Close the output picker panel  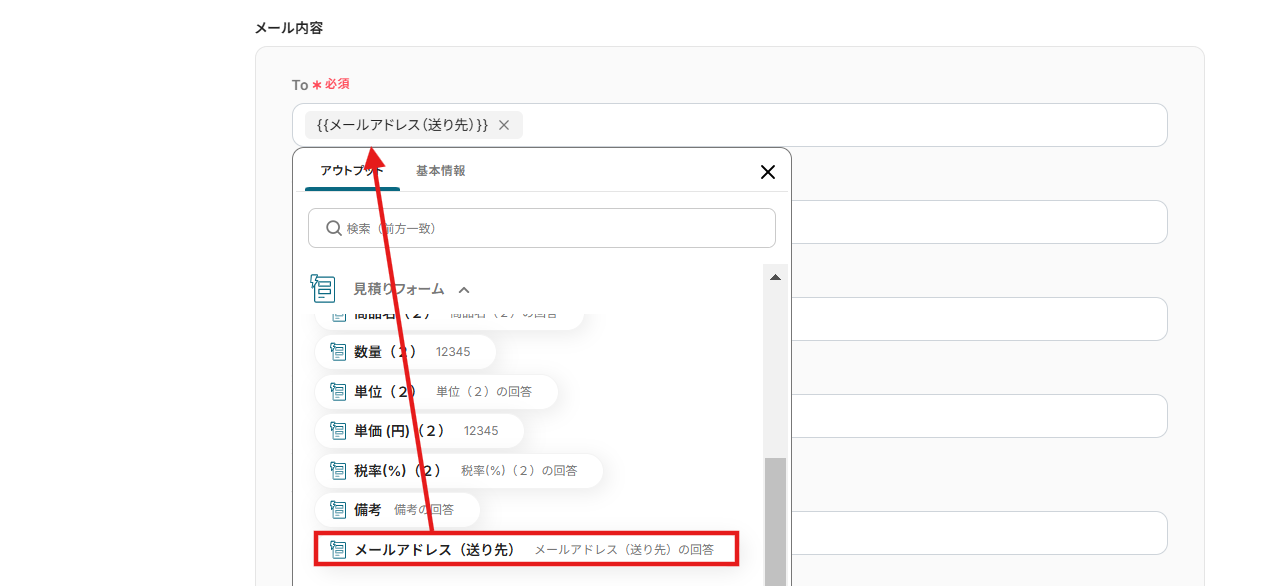click(x=768, y=172)
